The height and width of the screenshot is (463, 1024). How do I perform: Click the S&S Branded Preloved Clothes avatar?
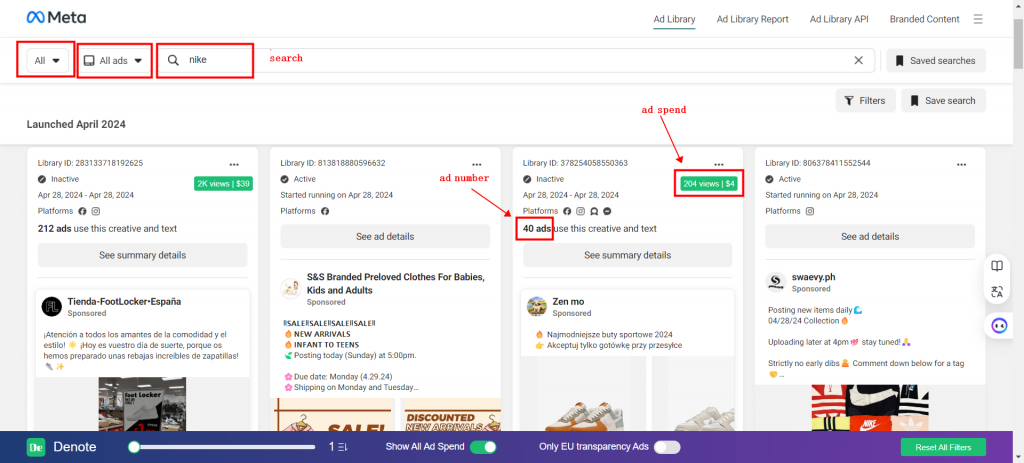(x=291, y=289)
